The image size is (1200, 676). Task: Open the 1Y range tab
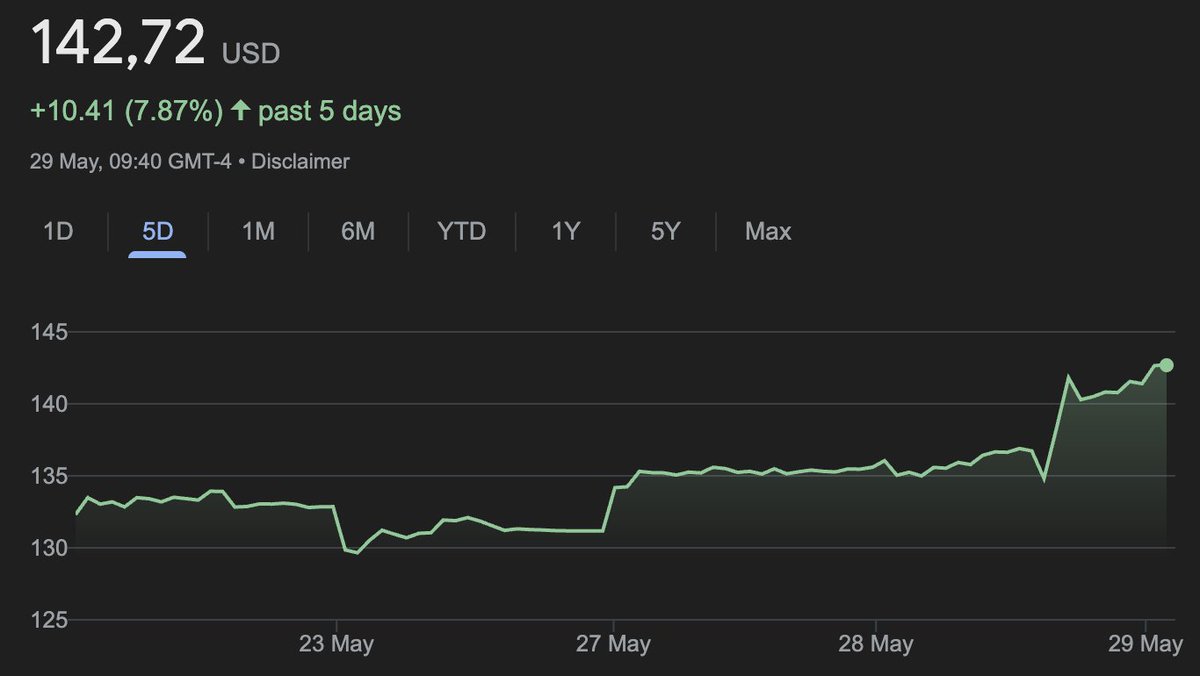point(565,232)
